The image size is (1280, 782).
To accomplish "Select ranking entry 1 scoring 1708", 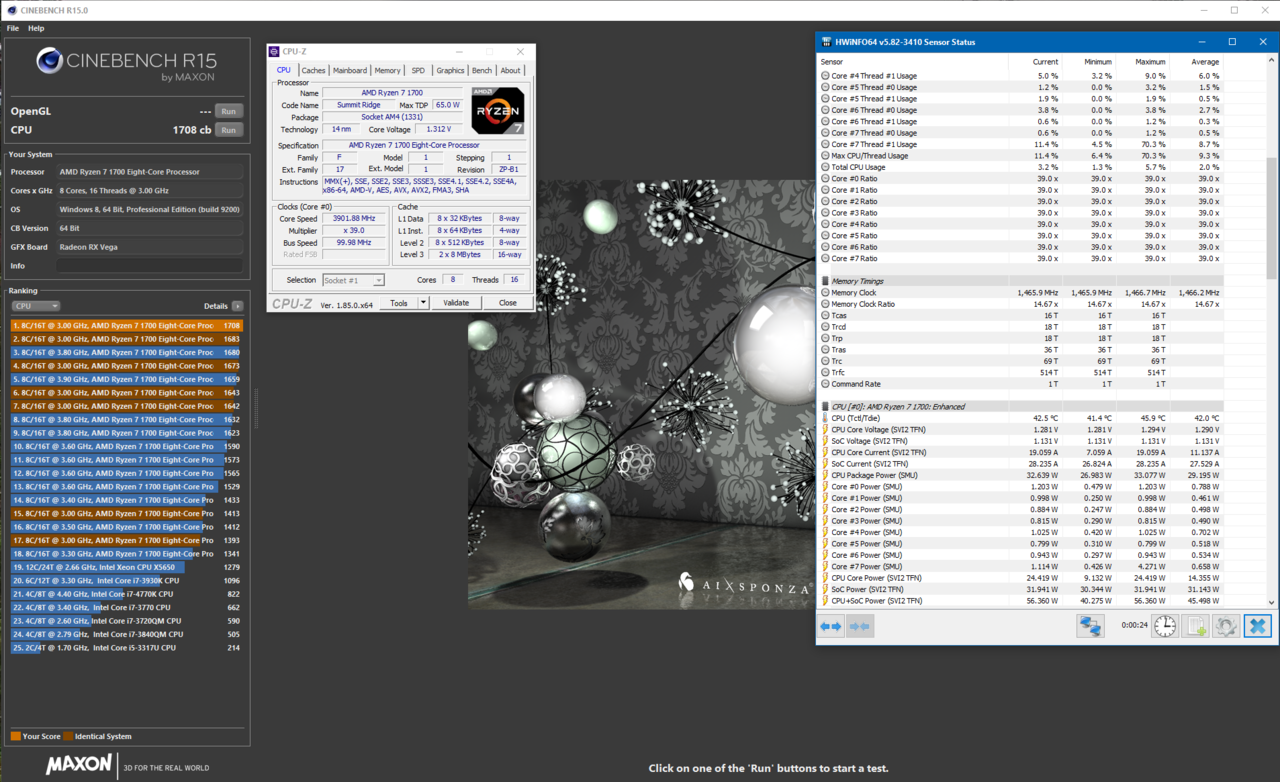I will [x=127, y=325].
